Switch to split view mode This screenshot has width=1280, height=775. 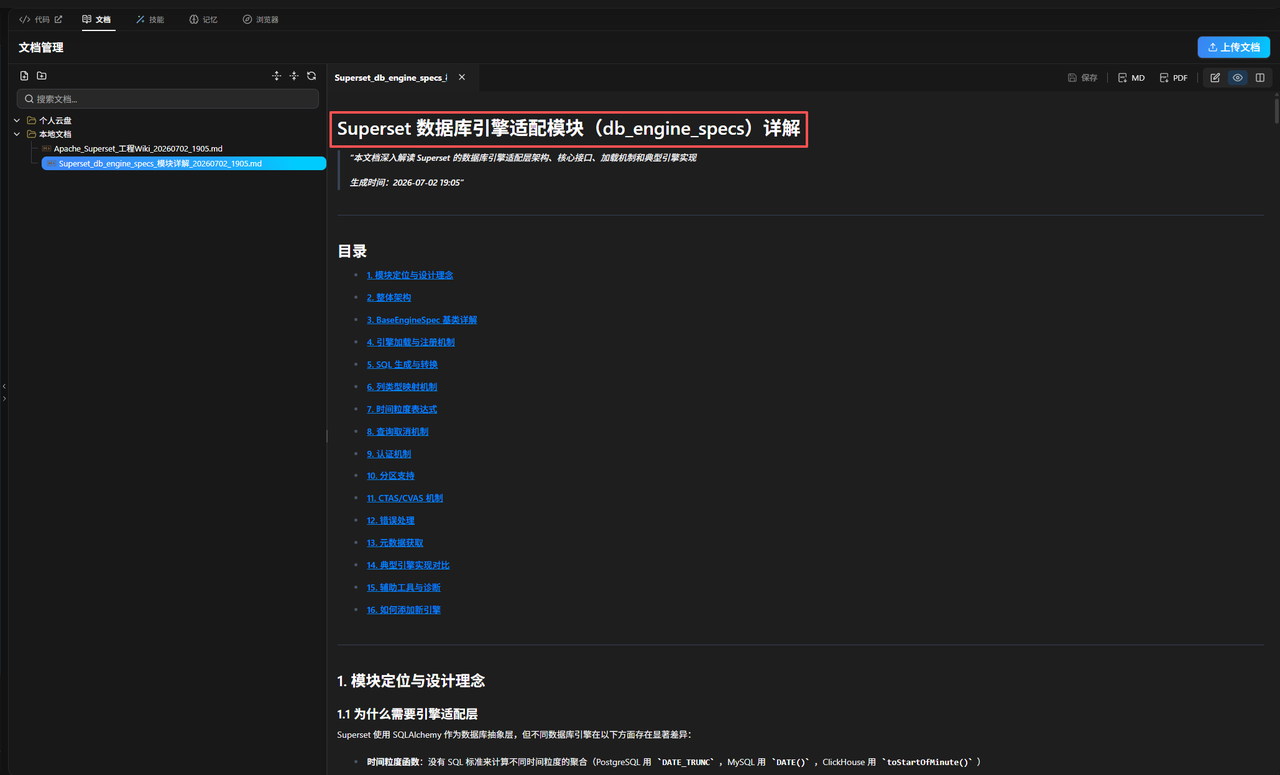coord(1260,77)
